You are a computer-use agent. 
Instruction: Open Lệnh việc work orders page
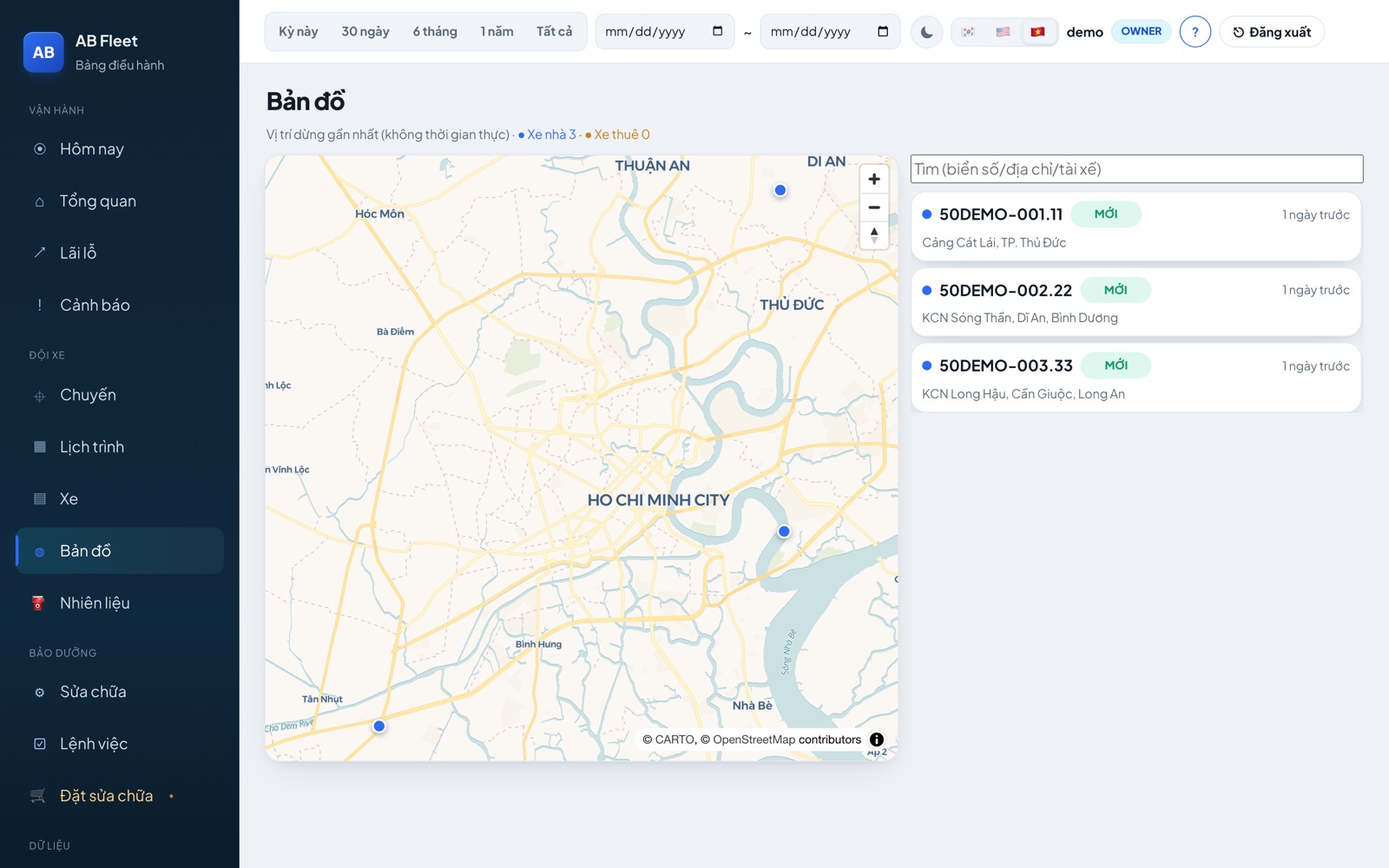click(120, 744)
